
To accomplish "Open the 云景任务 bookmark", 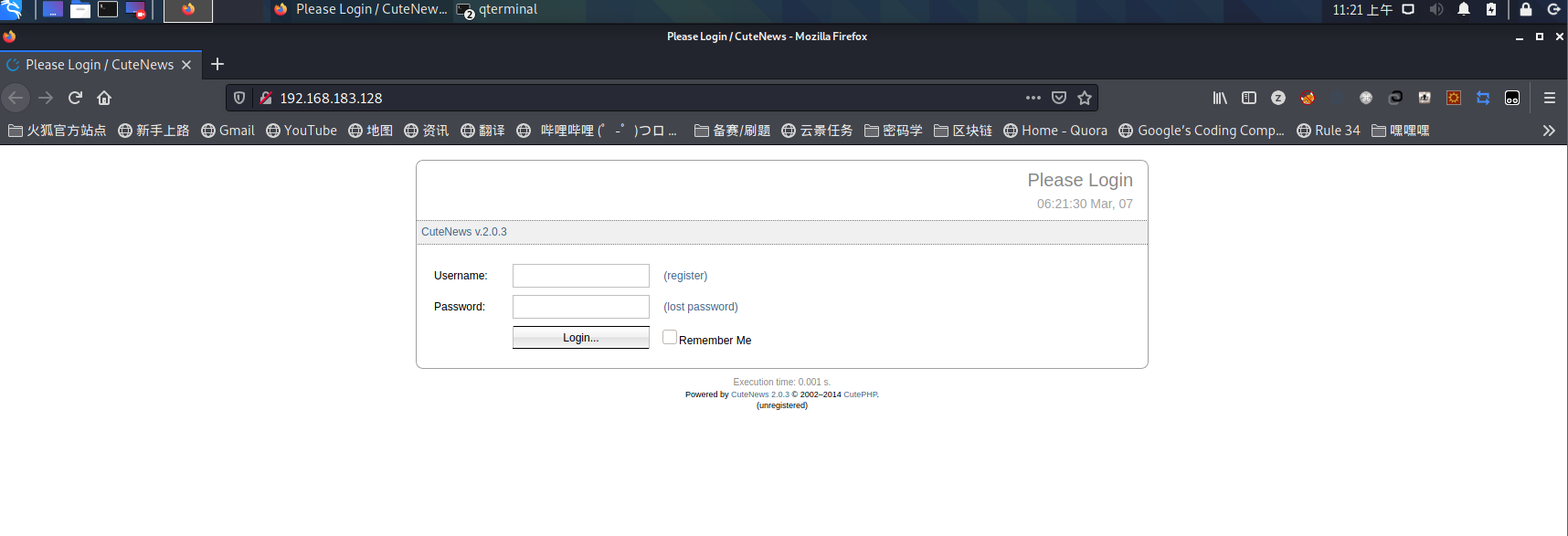I will tap(817, 131).
